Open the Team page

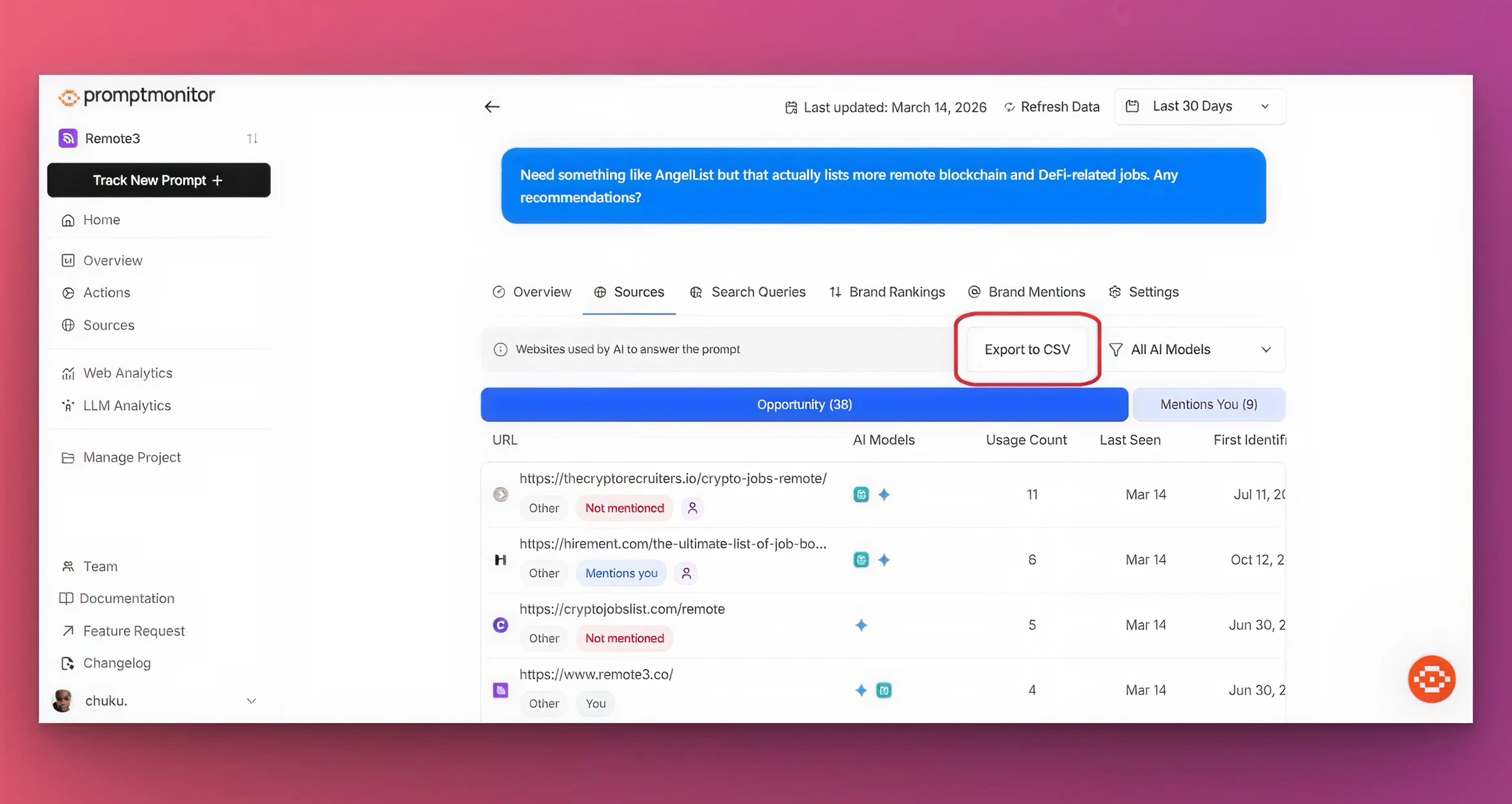tap(90, 566)
